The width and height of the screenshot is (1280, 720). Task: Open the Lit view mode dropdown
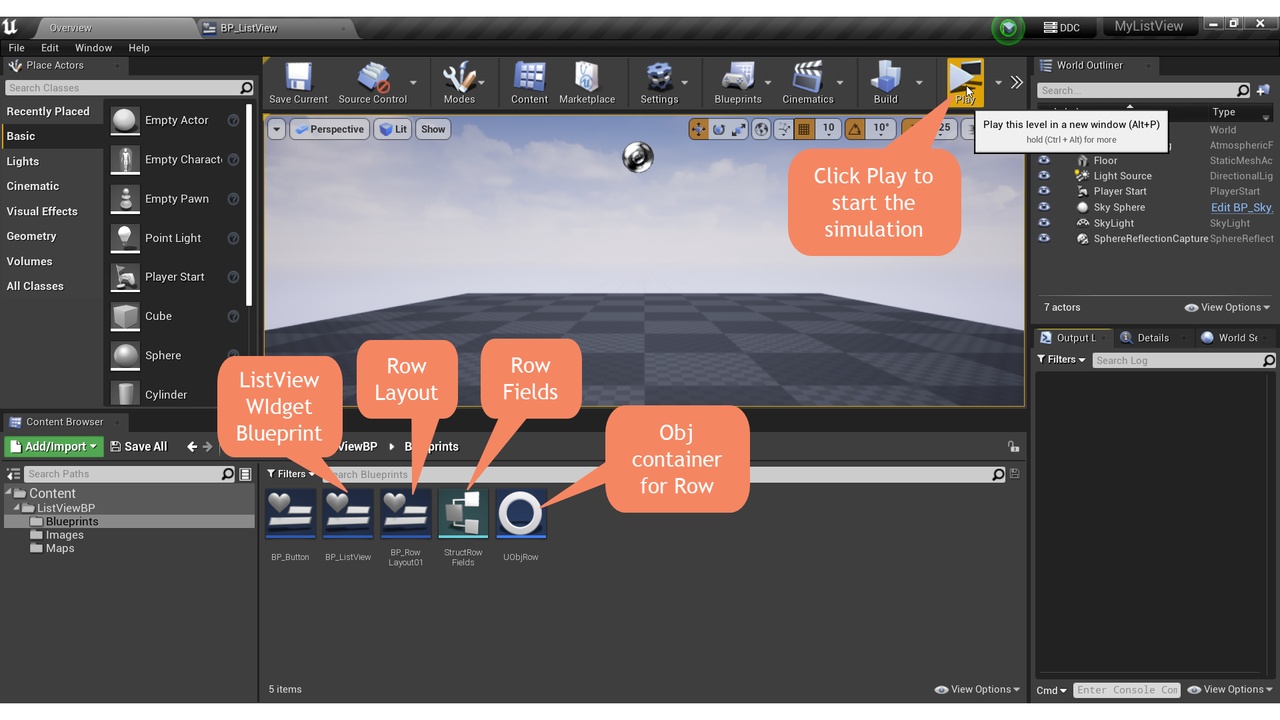click(393, 129)
